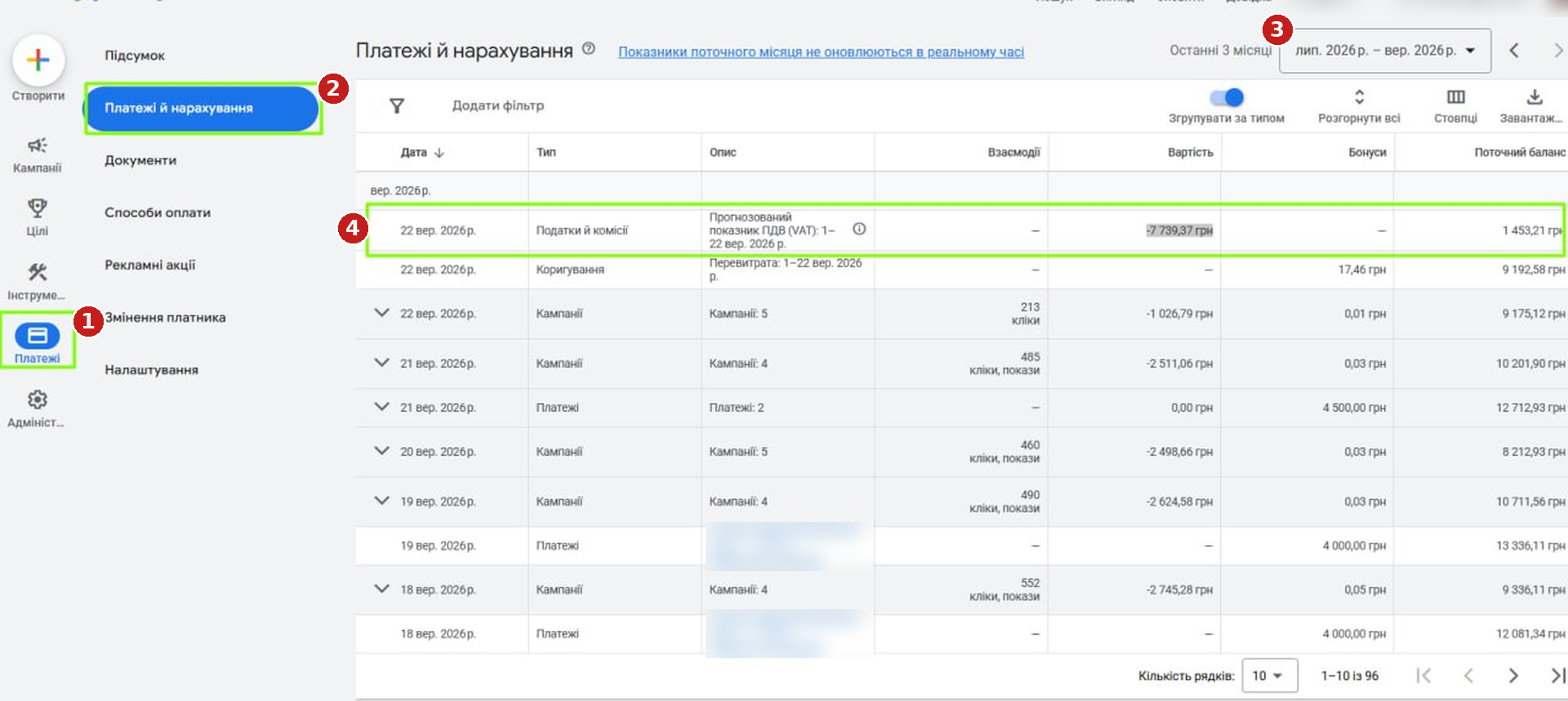The image size is (1568, 701).
Task: Open the date range dropdown
Action: coord(1385,51)
